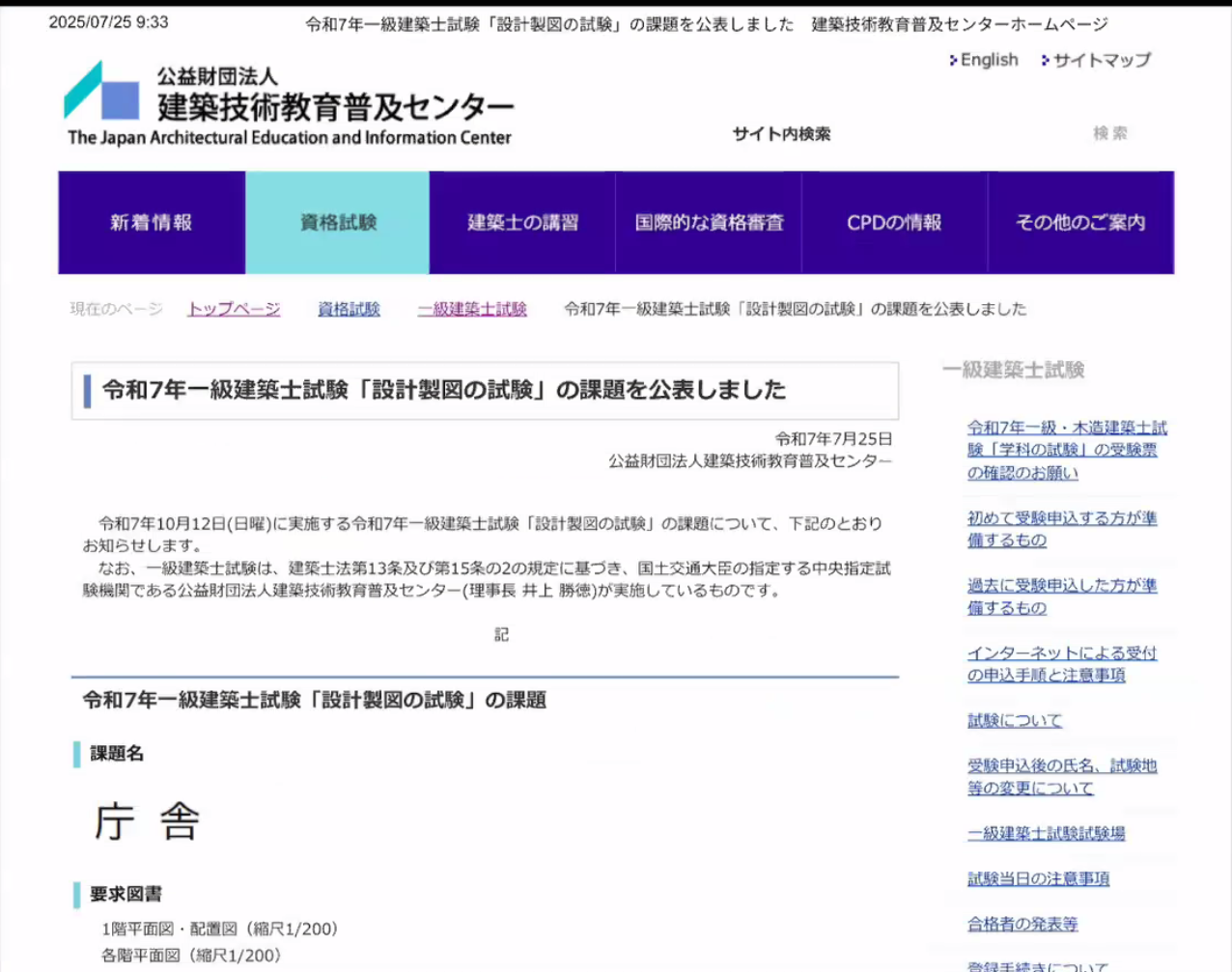Image resolution: width=1232 pixels, height=972 pixels.
Task: Click the 検索 search button
Action: pyautogui.click(x=1110, y=133)
